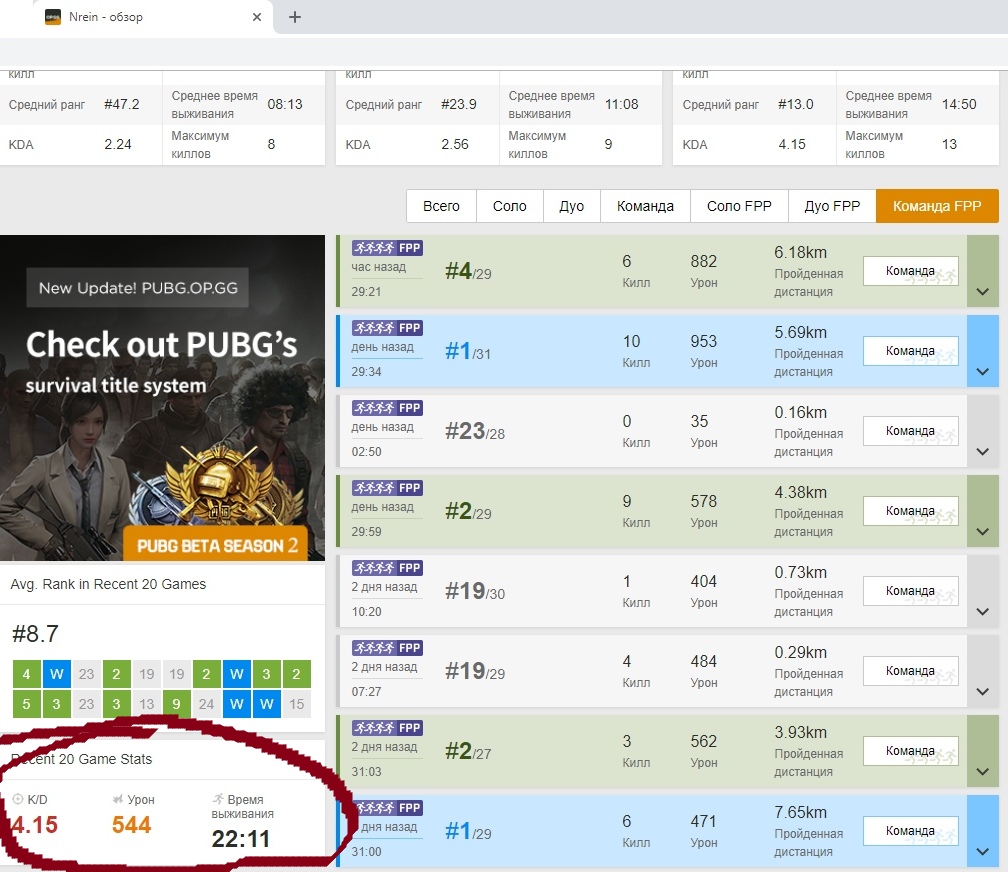Select the Дуо FPP tab
This screenshot has height=872, width=1008.
click(x=832, y=206)
